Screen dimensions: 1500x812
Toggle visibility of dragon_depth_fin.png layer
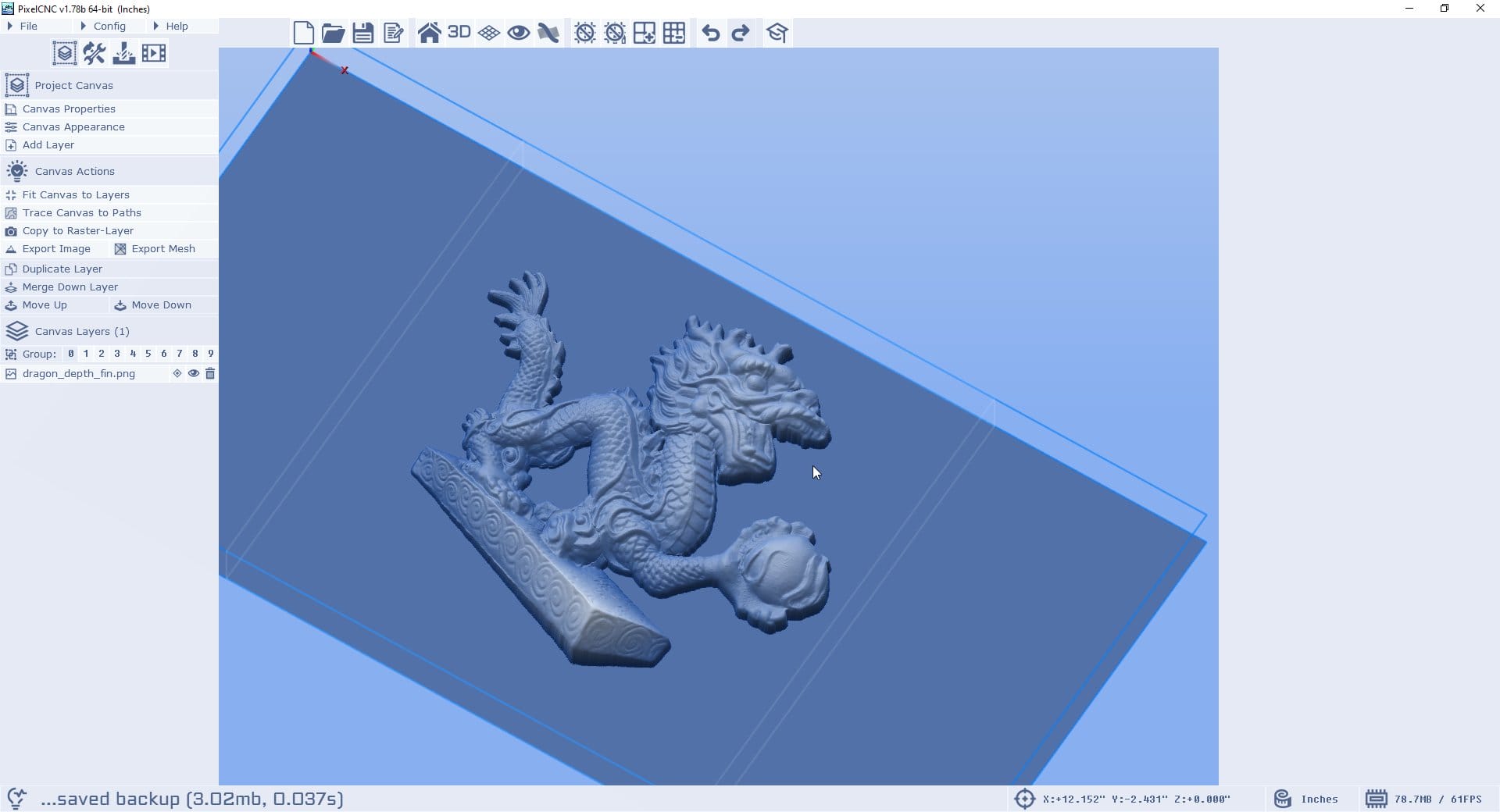193,373
